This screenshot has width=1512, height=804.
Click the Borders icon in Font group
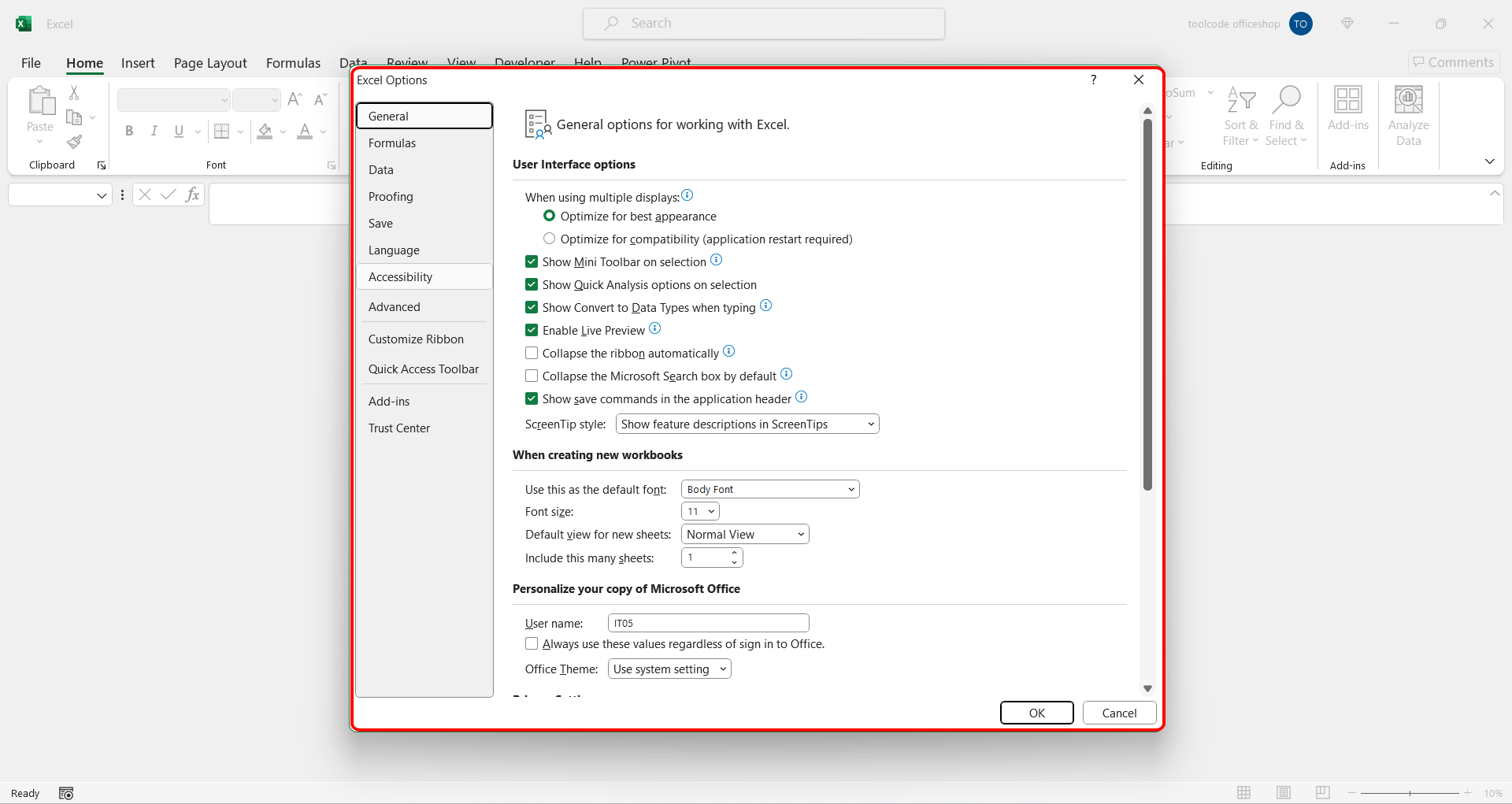point(222,131)
